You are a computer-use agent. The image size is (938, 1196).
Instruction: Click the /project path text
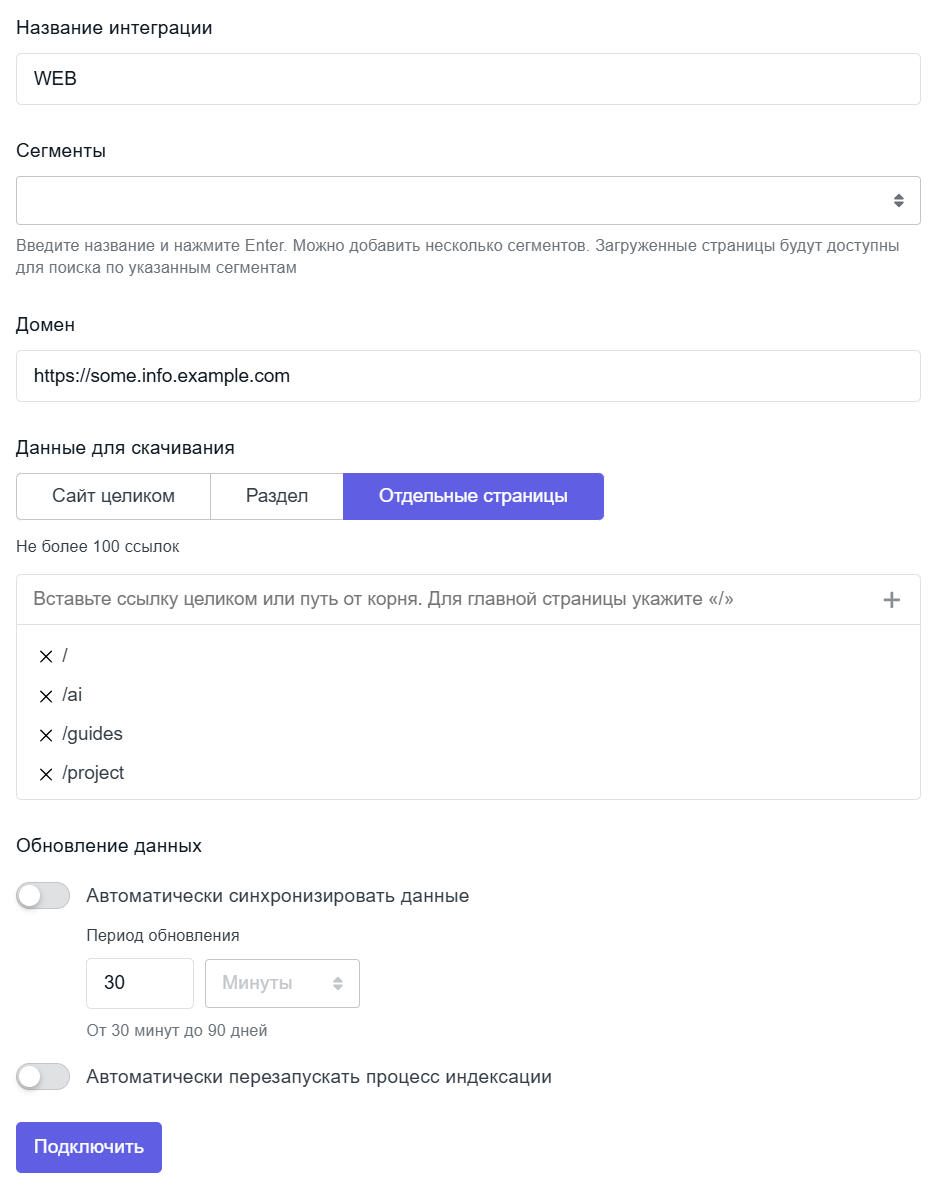pos(93,773)
